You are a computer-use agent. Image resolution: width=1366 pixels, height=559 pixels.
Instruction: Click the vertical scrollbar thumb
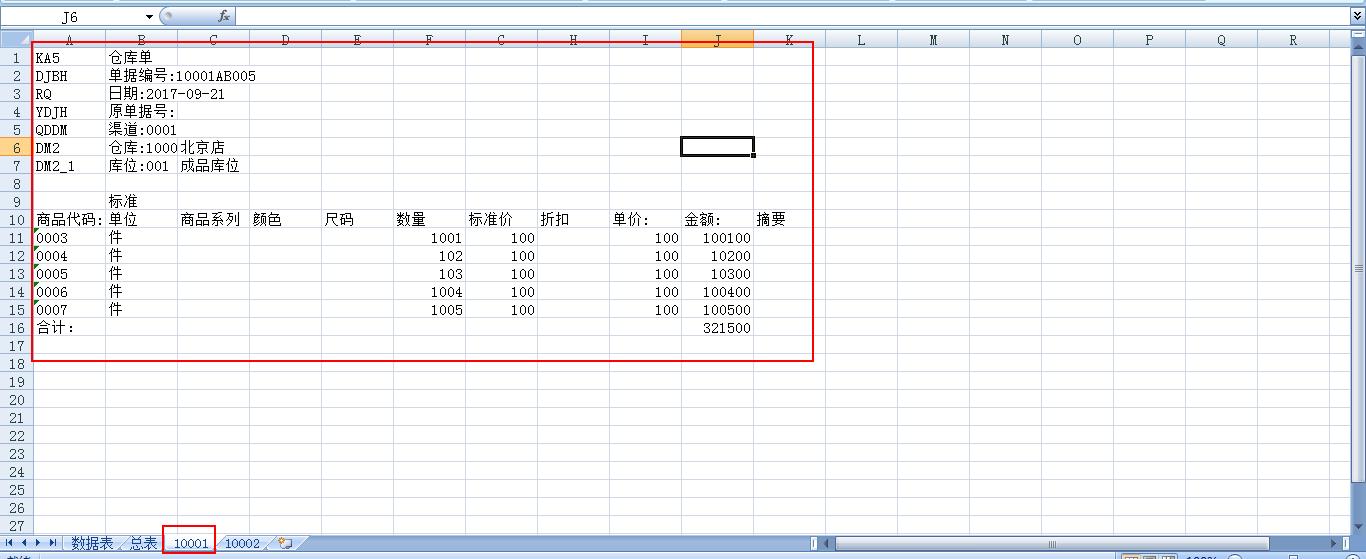click(x=1358, y=268)
